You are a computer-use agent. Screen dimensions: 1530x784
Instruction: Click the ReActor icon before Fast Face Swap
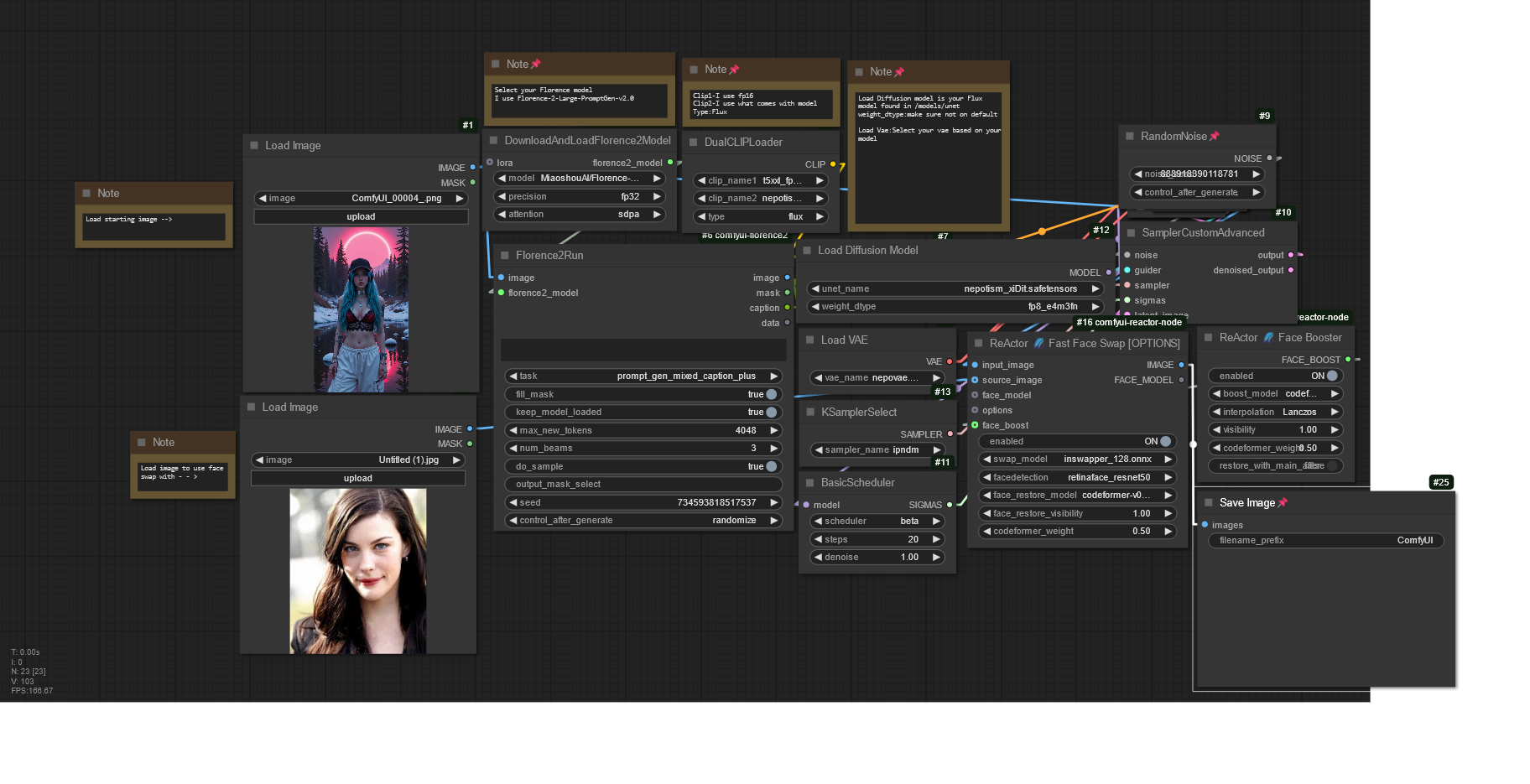point(1038,344)
